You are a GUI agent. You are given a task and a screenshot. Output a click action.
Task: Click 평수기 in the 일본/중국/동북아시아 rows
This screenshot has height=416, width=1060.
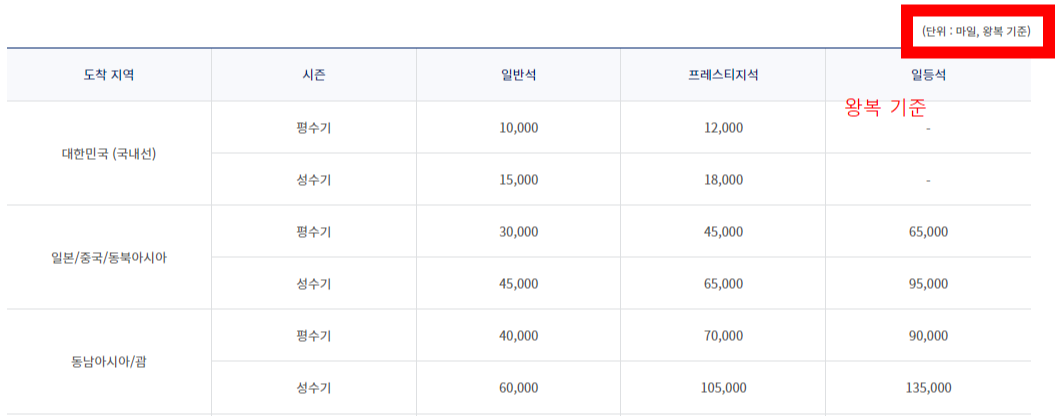click(x=314, y=232)
